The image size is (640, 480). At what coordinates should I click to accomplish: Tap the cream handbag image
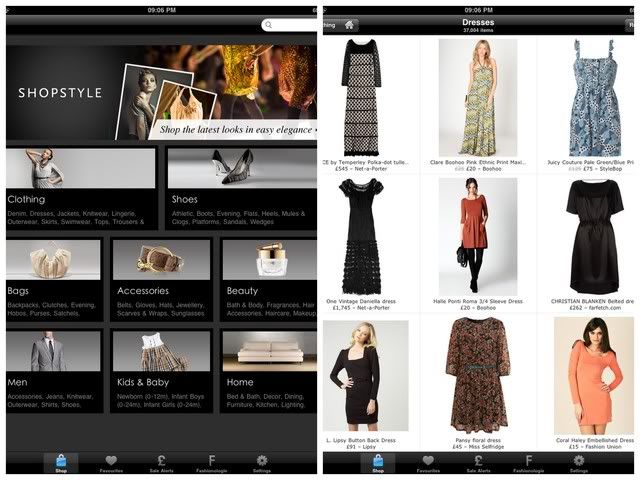point(53,260)
